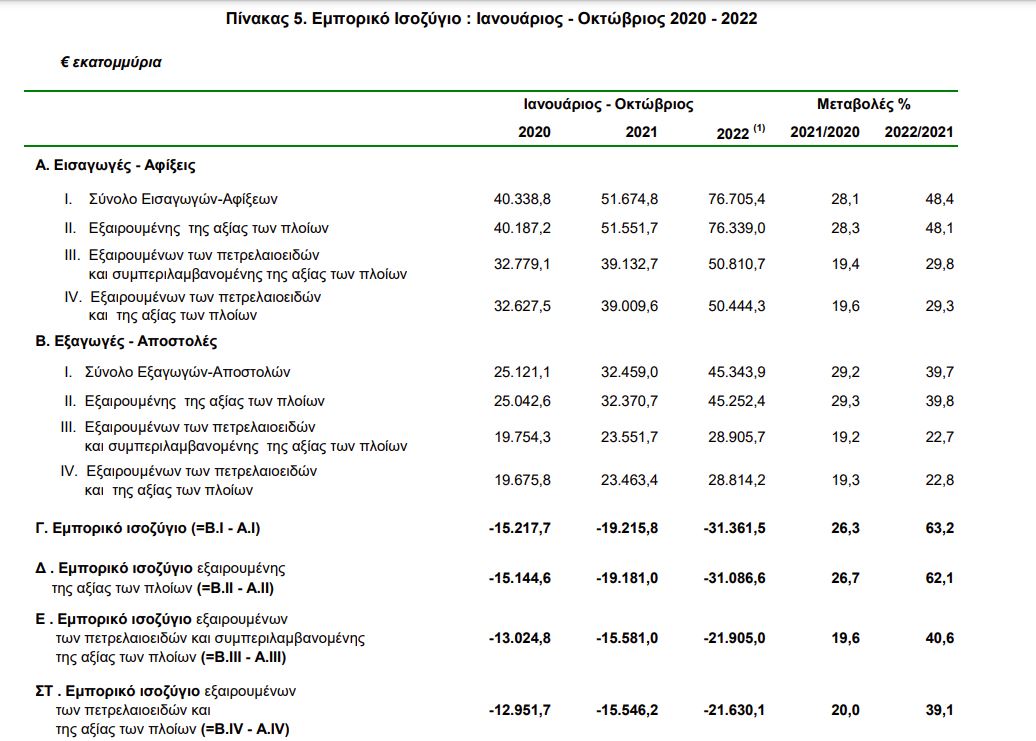The height and width of the screenshot is (741, 1036).
Task: Select the '€ εκατομμύρια' unit label
Action: point(111,62)
